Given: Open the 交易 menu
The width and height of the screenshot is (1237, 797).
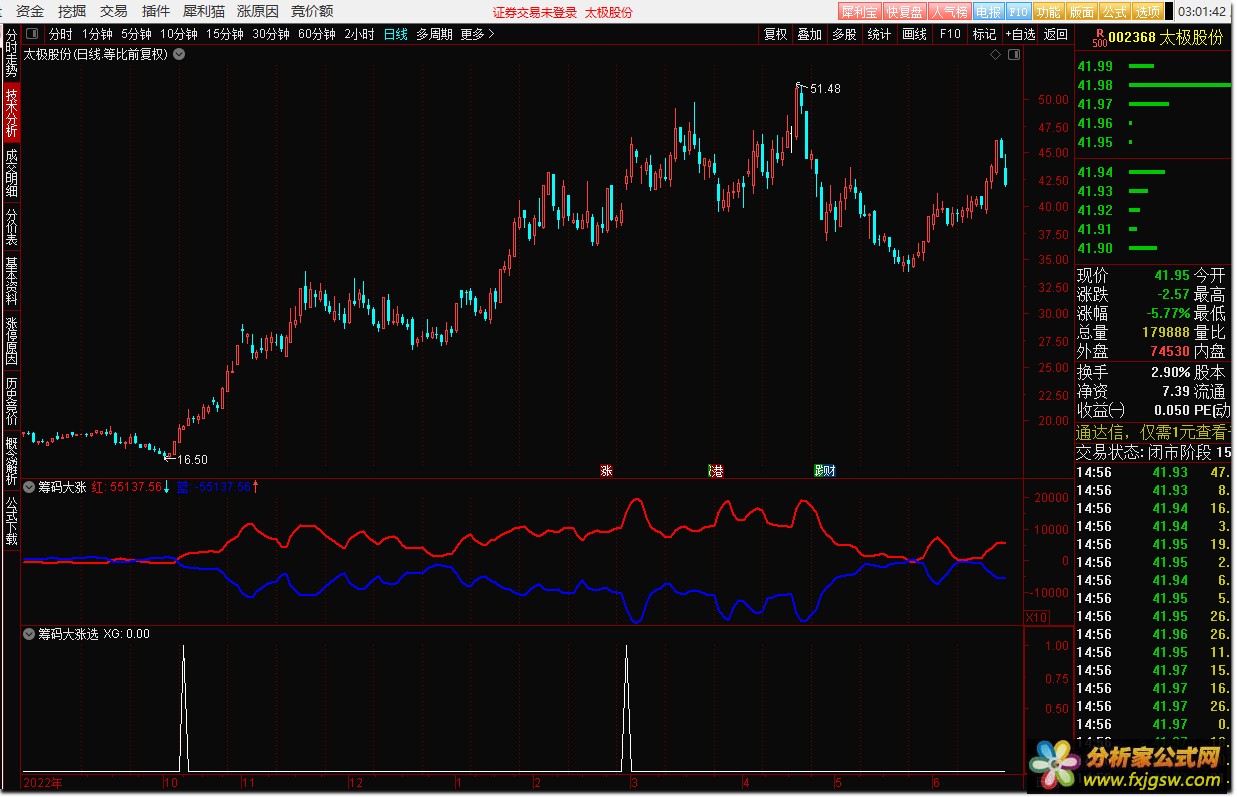Looking at the screenshot, I should [x=114, y=12].
